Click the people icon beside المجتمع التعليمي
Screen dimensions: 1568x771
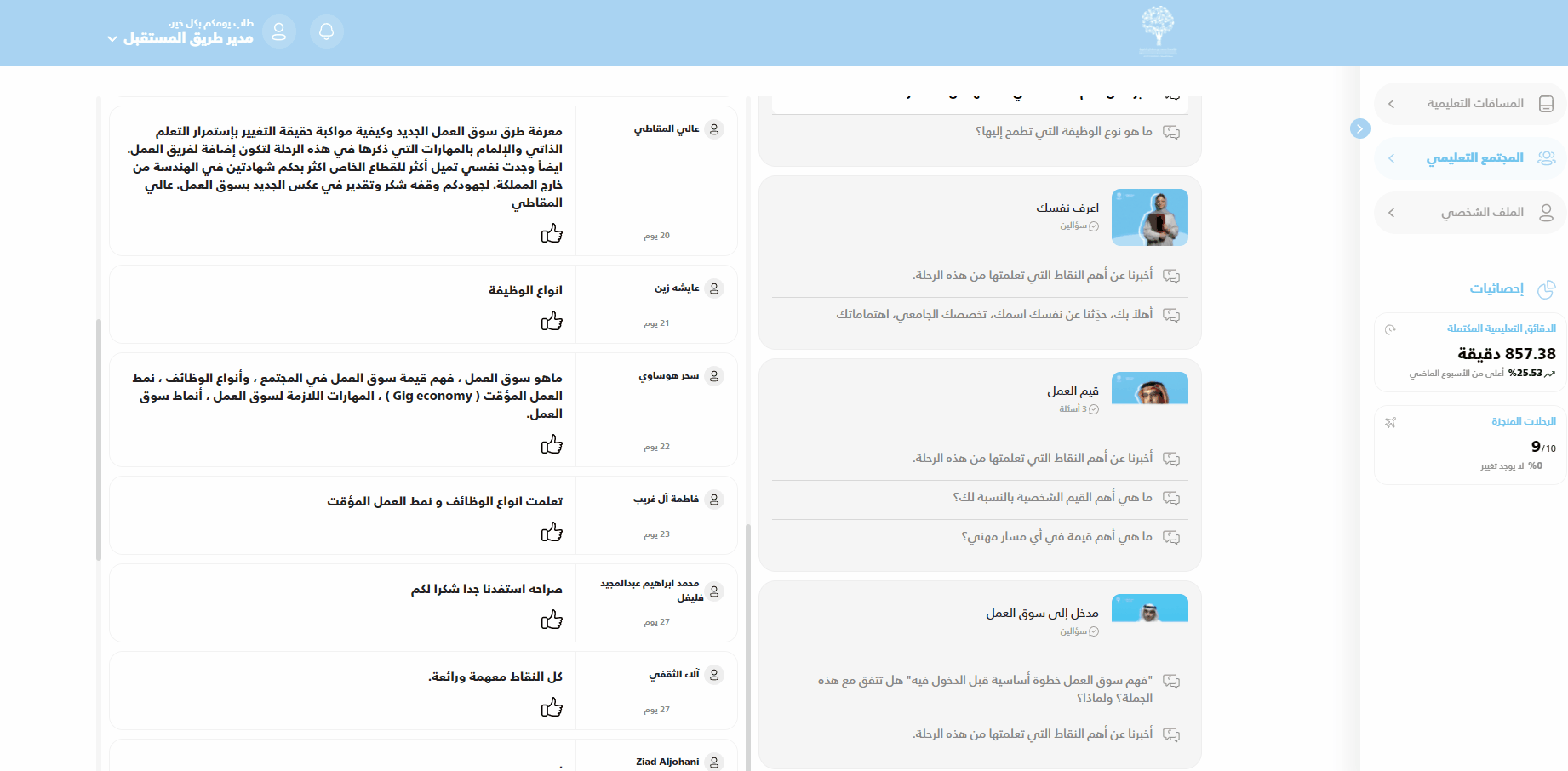tap(1546, 158)
